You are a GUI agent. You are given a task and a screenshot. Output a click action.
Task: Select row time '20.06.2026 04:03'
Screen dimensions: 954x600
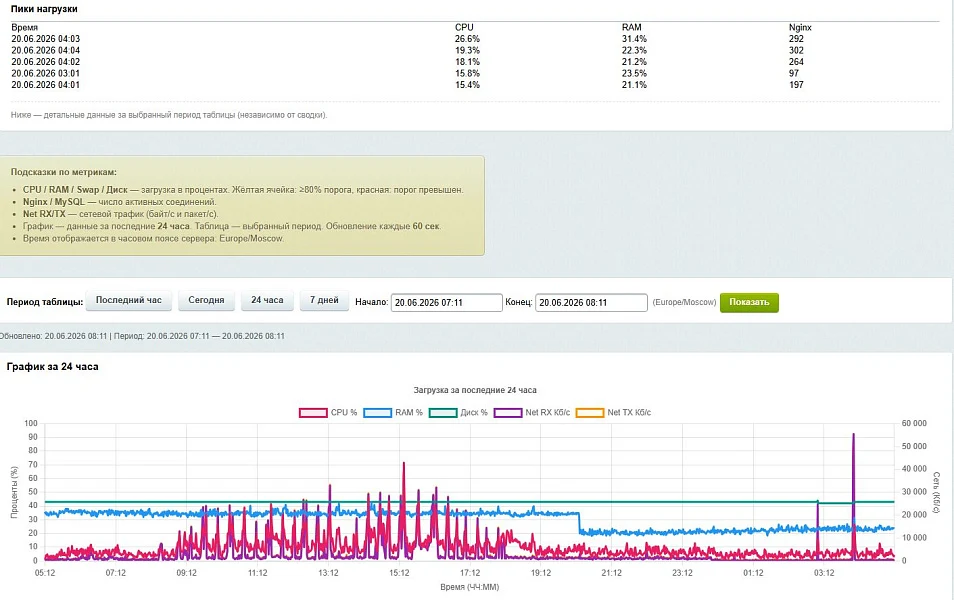point(46,39)
